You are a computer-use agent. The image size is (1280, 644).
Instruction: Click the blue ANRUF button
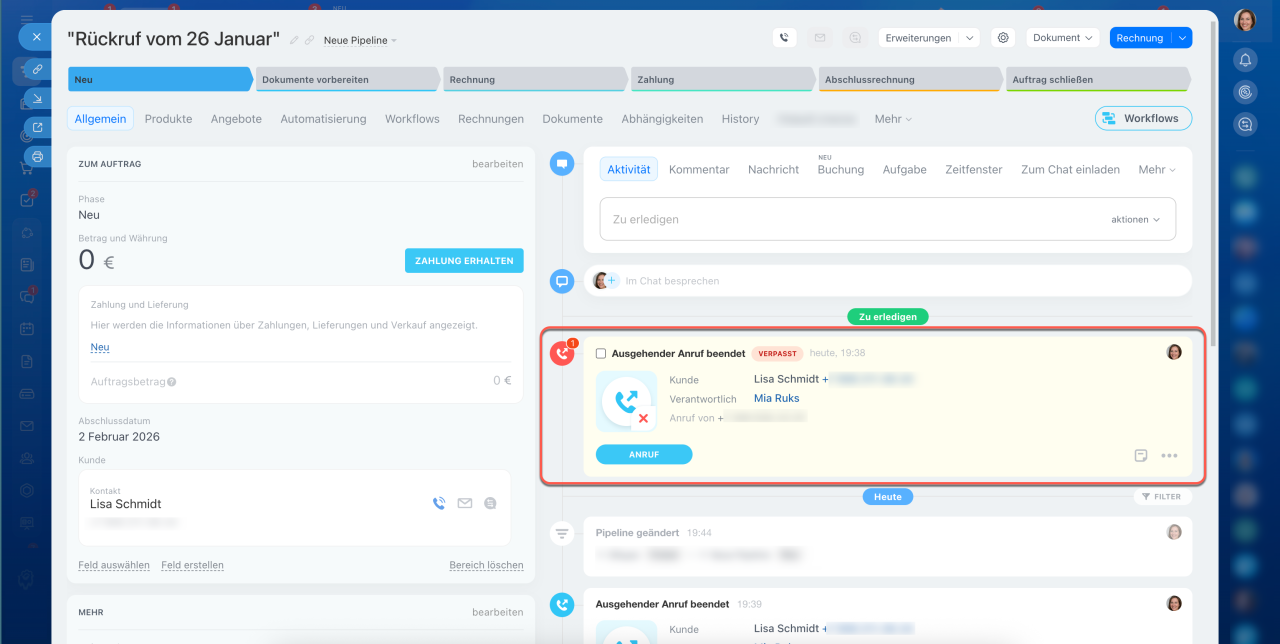click(x=643, y=455)
